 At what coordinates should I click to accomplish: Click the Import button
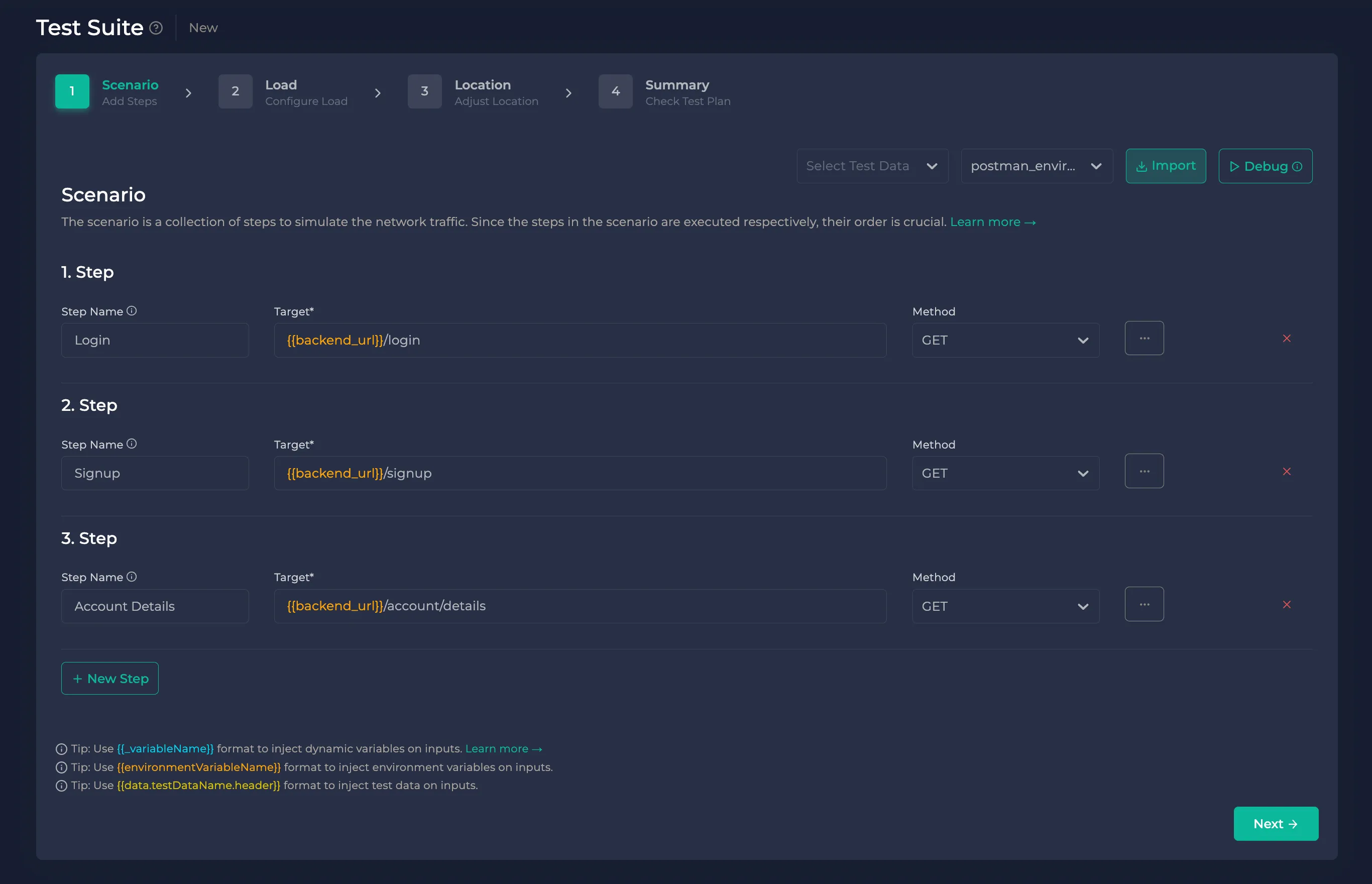(x=1166, y=166)
